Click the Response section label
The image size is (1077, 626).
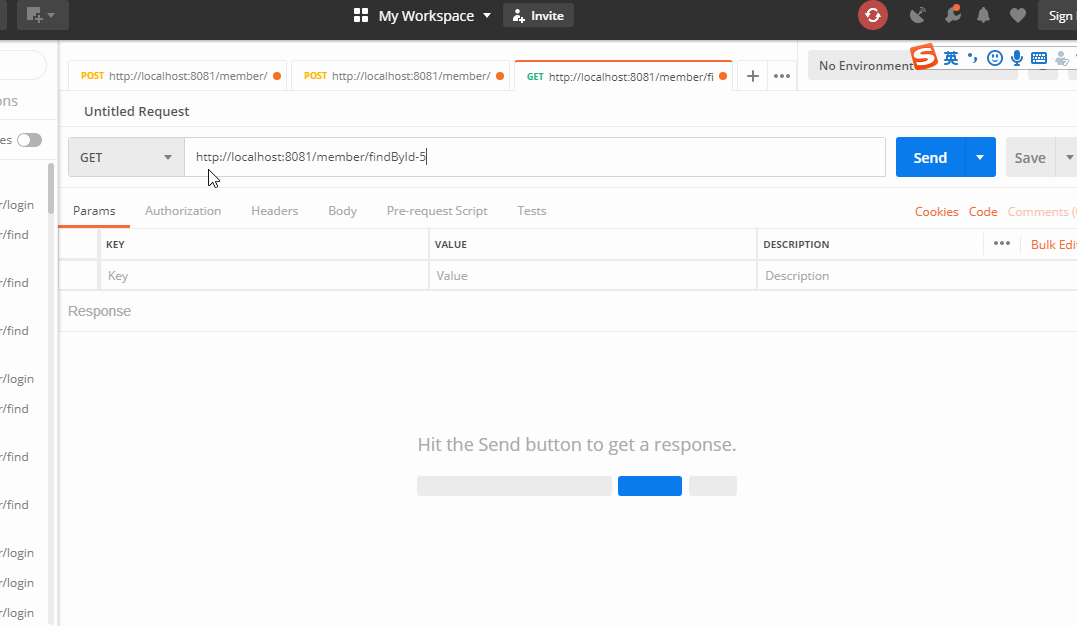pyautogui.click(x=100, y=311)
